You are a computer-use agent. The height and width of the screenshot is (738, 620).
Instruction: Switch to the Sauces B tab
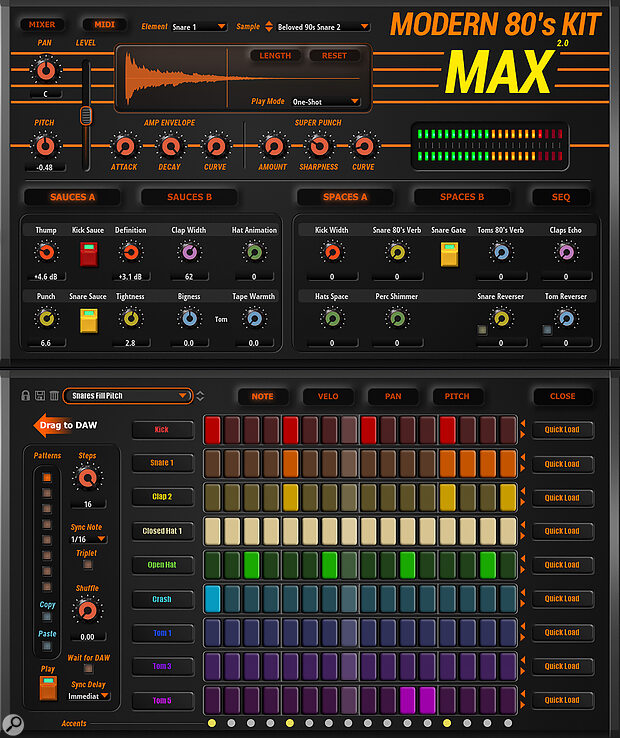189,197
